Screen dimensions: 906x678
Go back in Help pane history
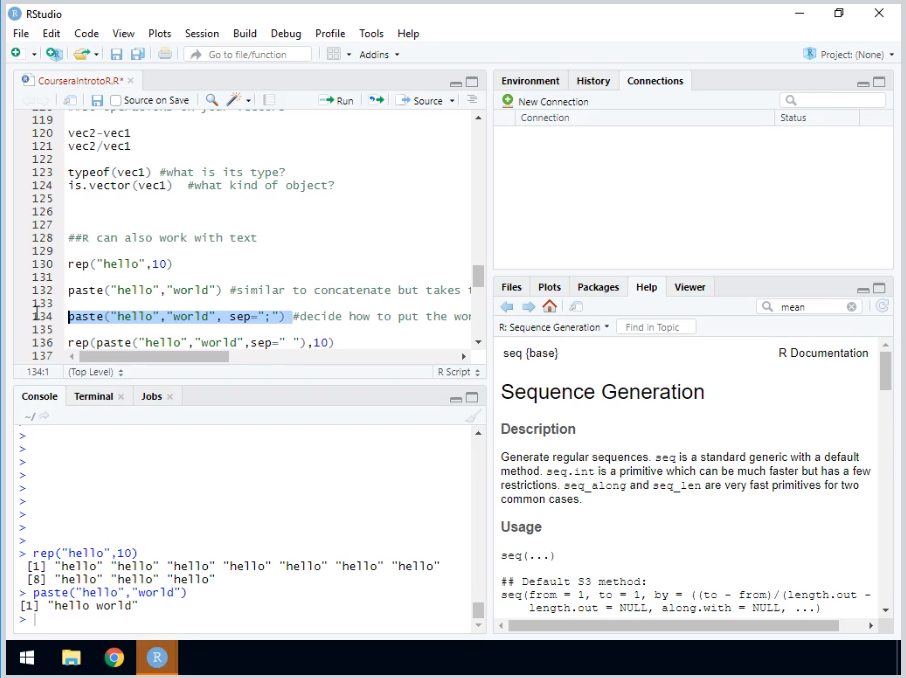pyautogui.click(x=507, y=307)
